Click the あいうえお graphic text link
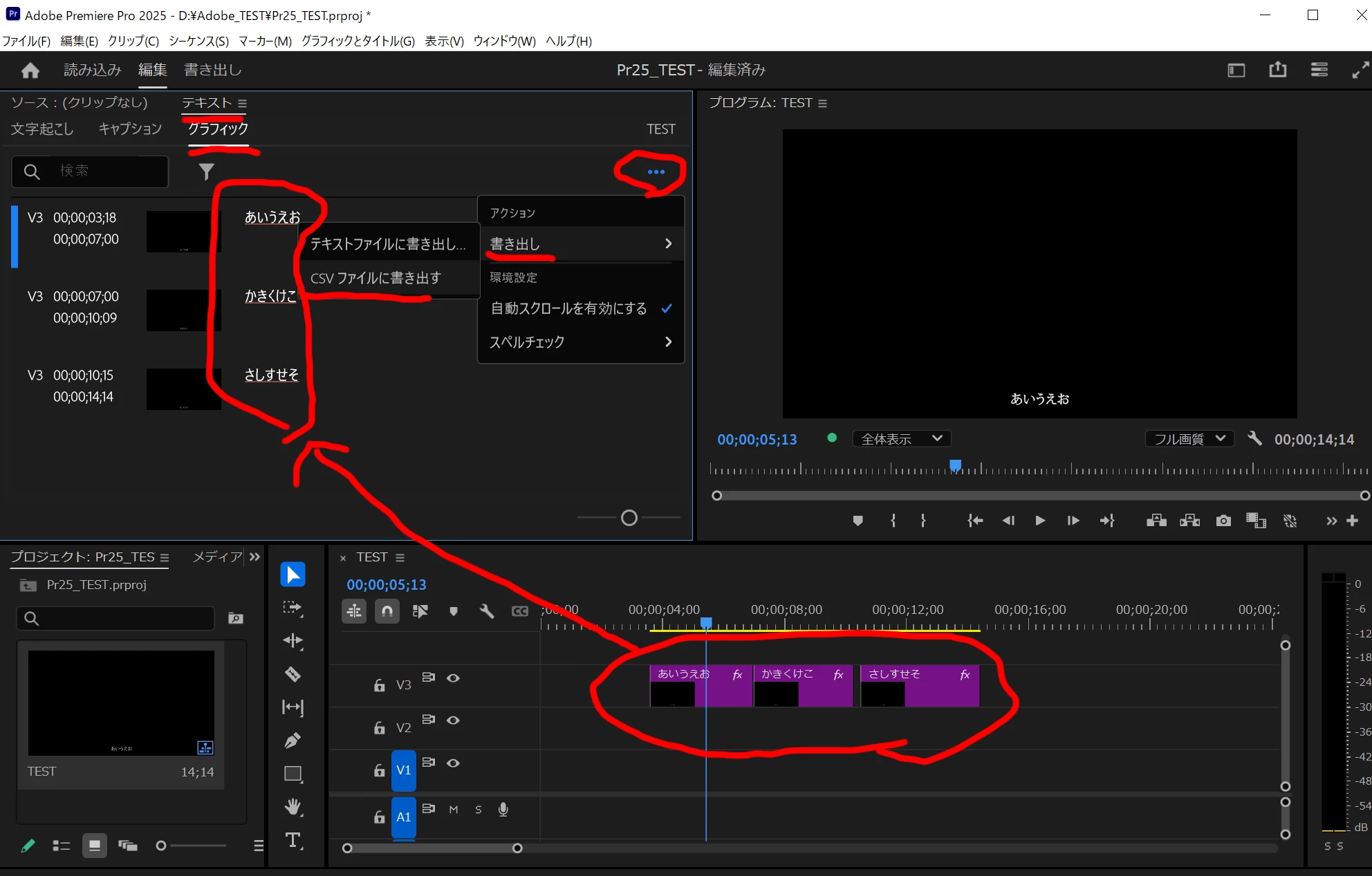This screenshot has width=1372, height=876. pos(272,217)
